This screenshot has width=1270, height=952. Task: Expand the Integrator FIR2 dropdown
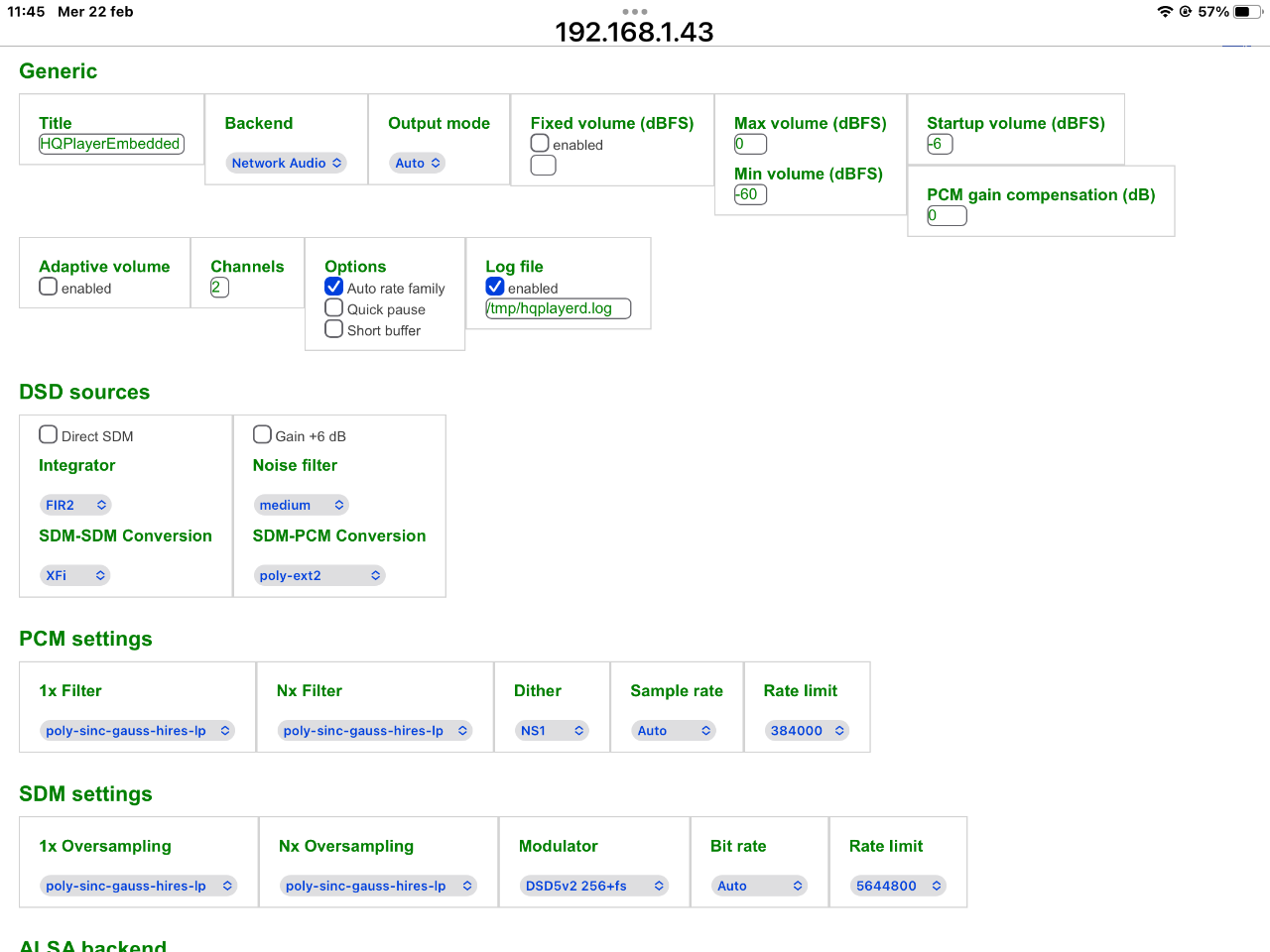click(x=75, y=505)
